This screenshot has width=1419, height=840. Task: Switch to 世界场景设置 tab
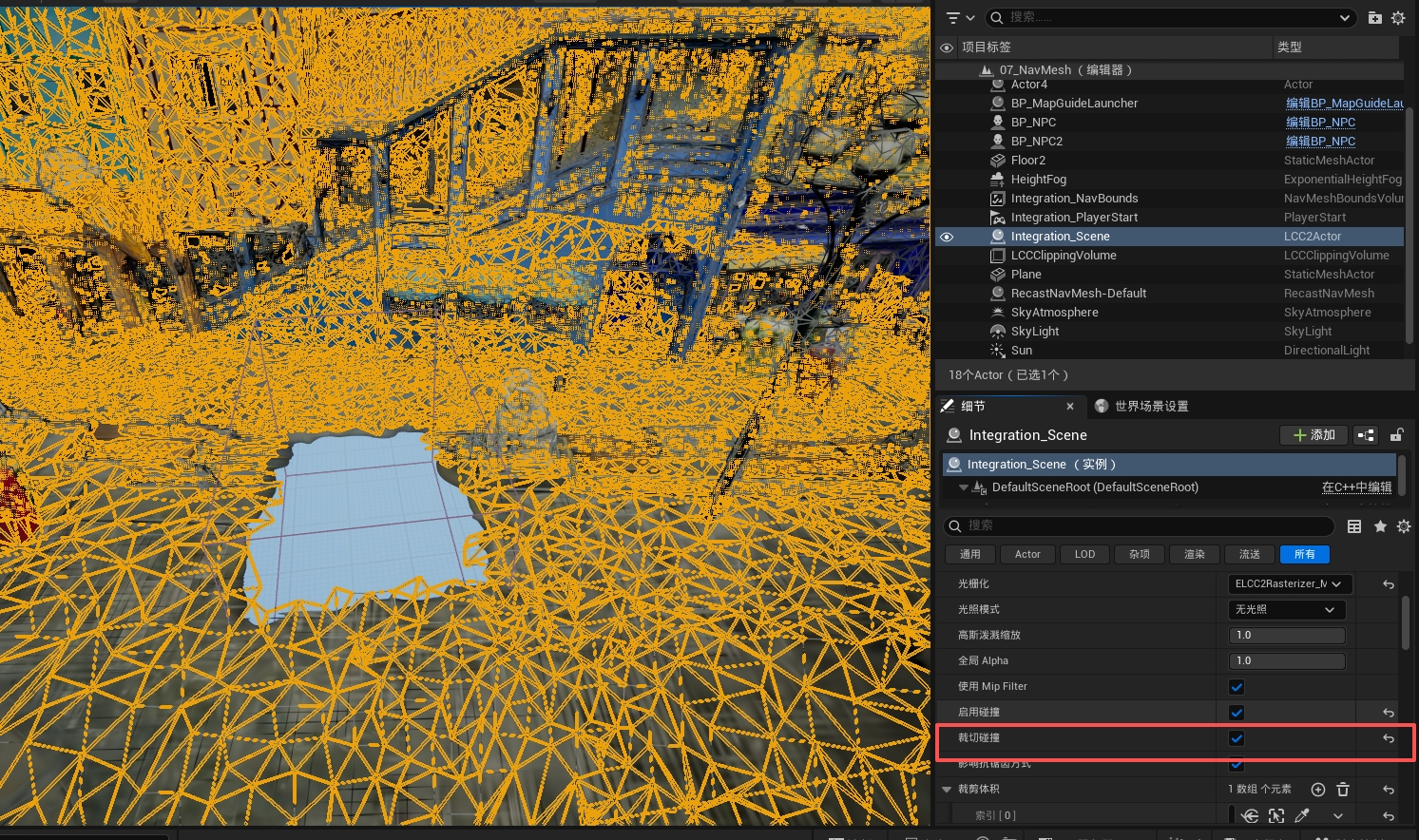click(x=1141, y=406)
